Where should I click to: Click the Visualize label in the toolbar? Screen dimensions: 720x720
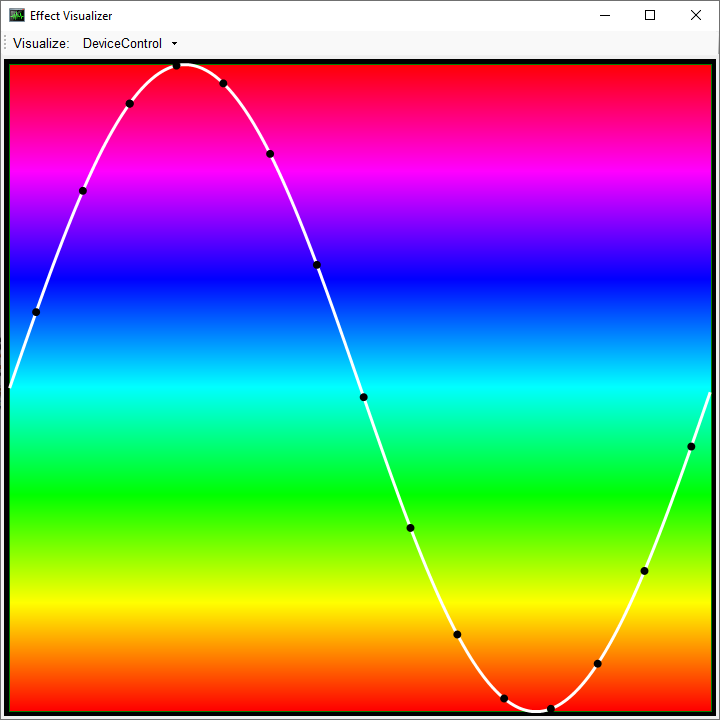pyautogui.click(x=41, y=44)
